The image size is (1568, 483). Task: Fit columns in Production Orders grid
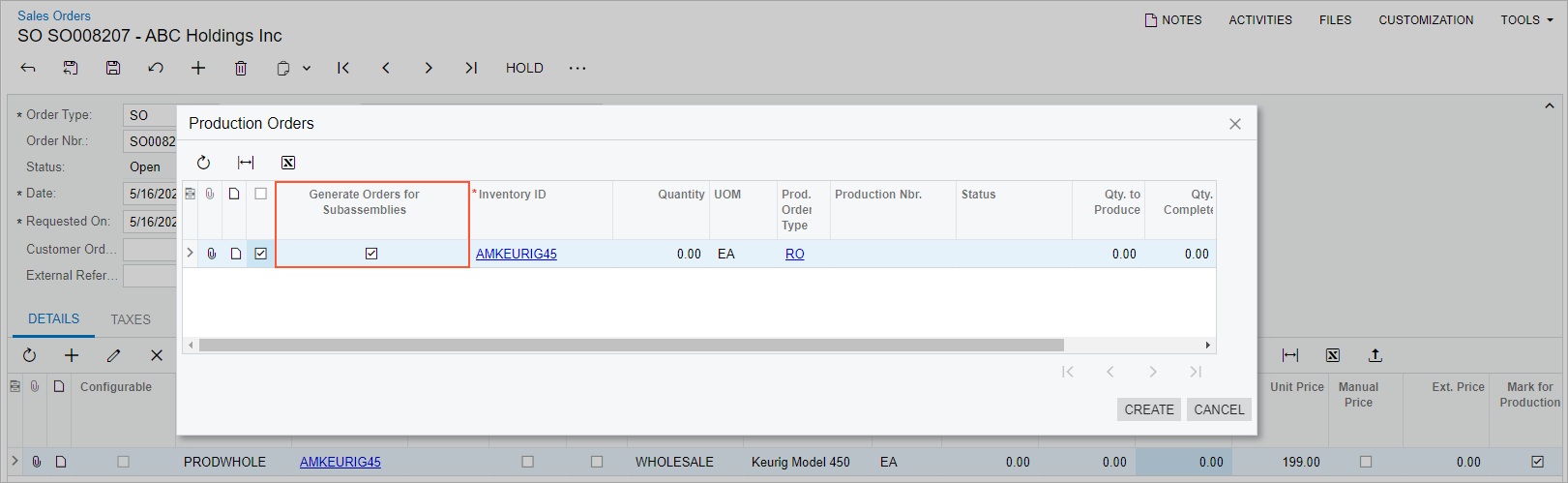point(246,163)
